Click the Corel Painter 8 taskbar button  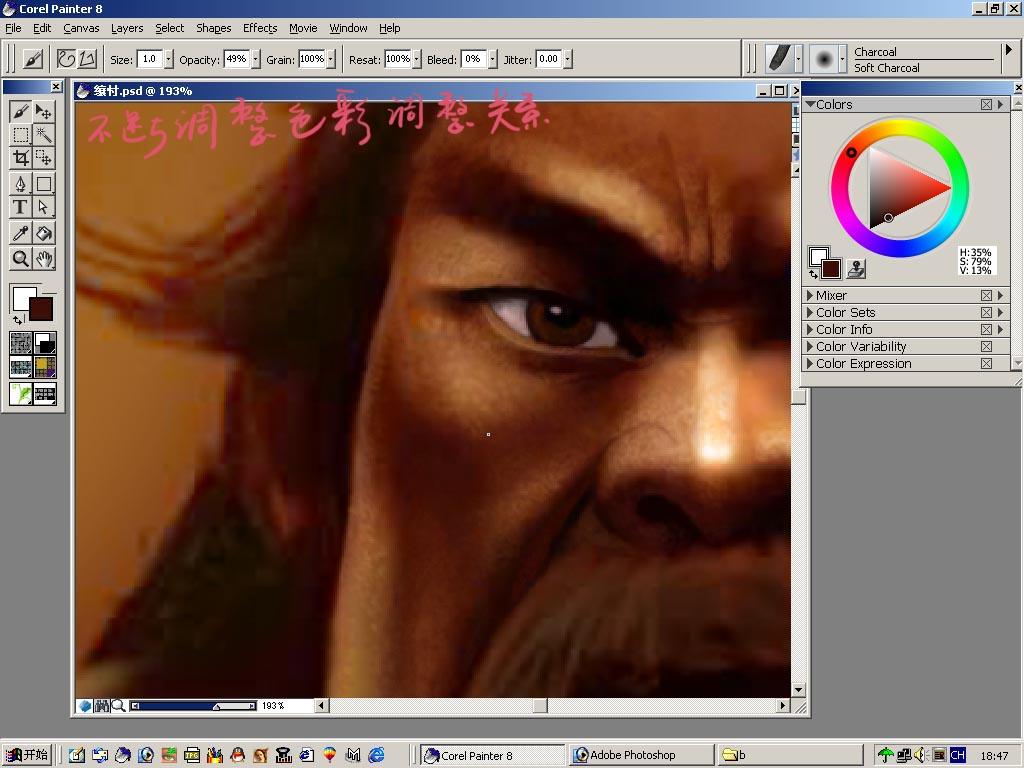[492, 755]
